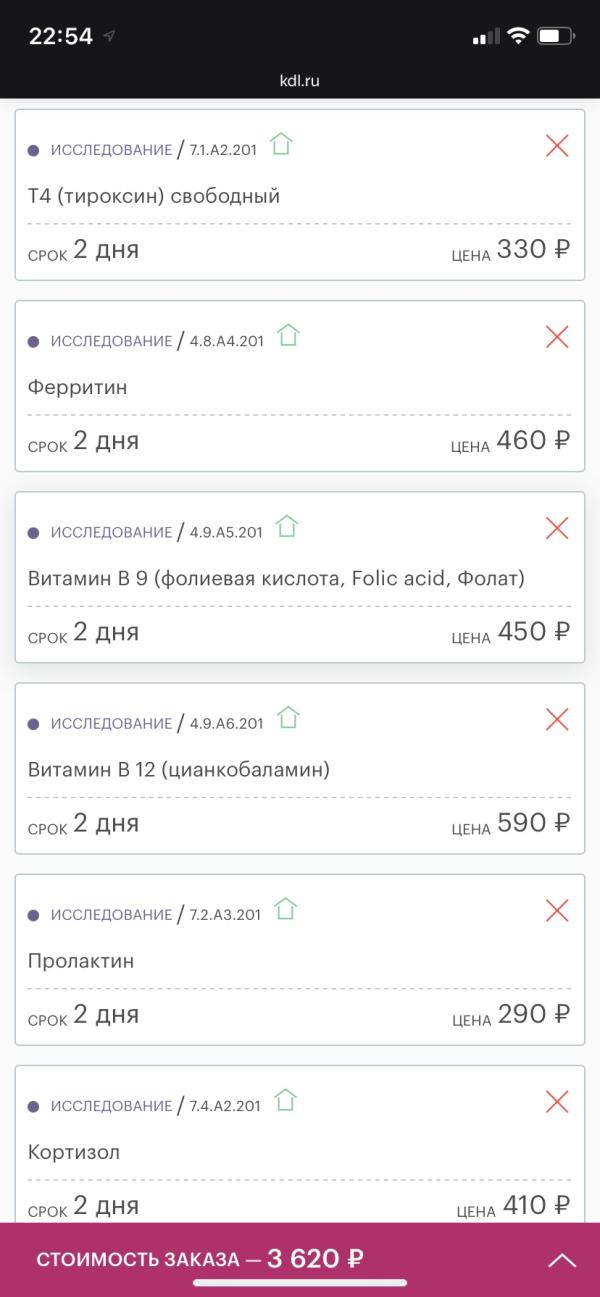The height and width of the screenshot is (1297, 600).
Task: Delete Витамин B 9 test with red X
Action: [x=557, y=528]
